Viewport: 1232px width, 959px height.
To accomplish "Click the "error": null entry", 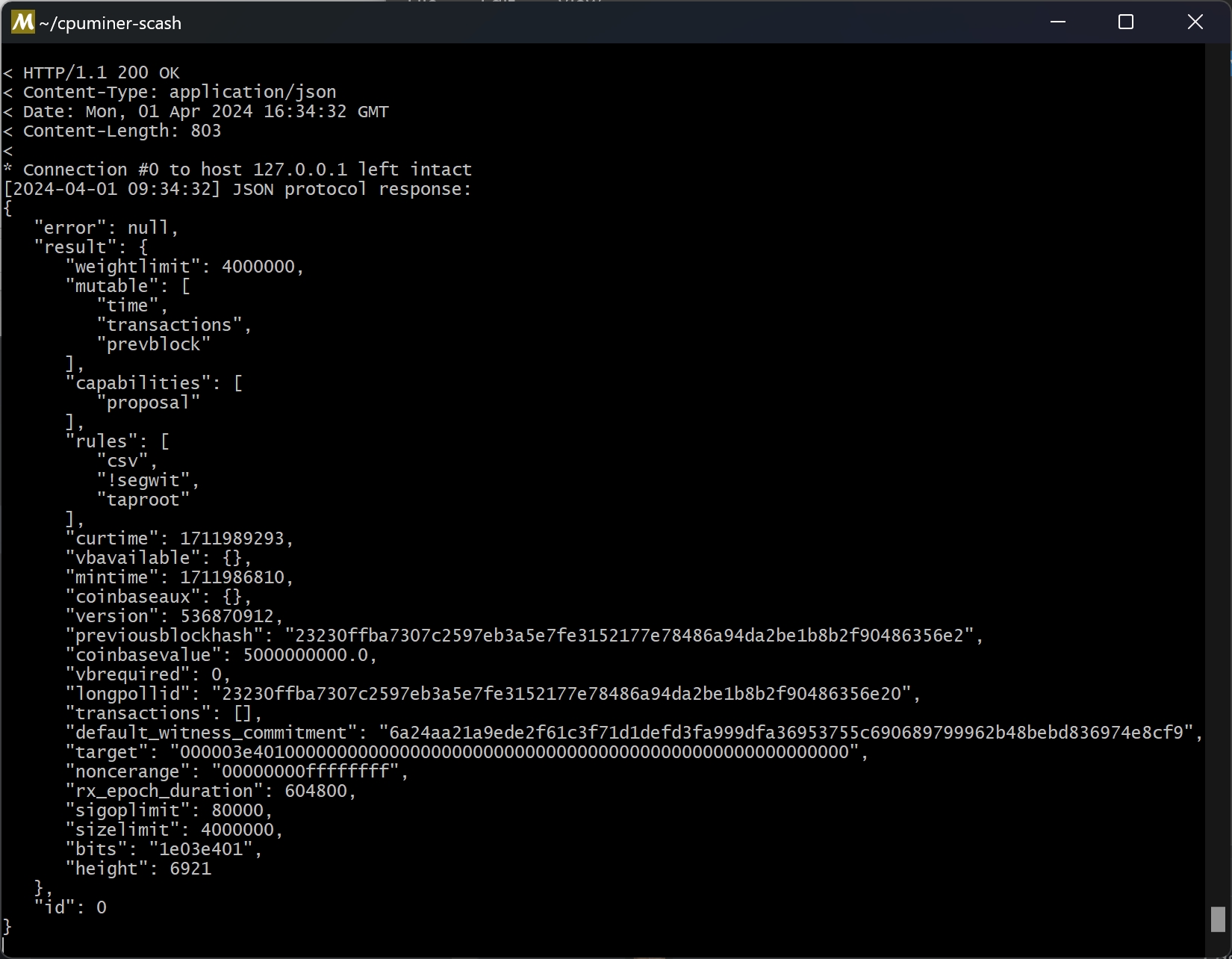I will point(107,228).
